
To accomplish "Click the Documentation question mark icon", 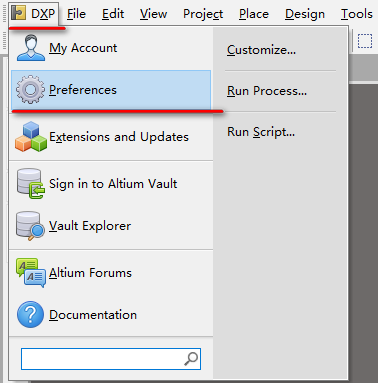I will coord(30,315).
